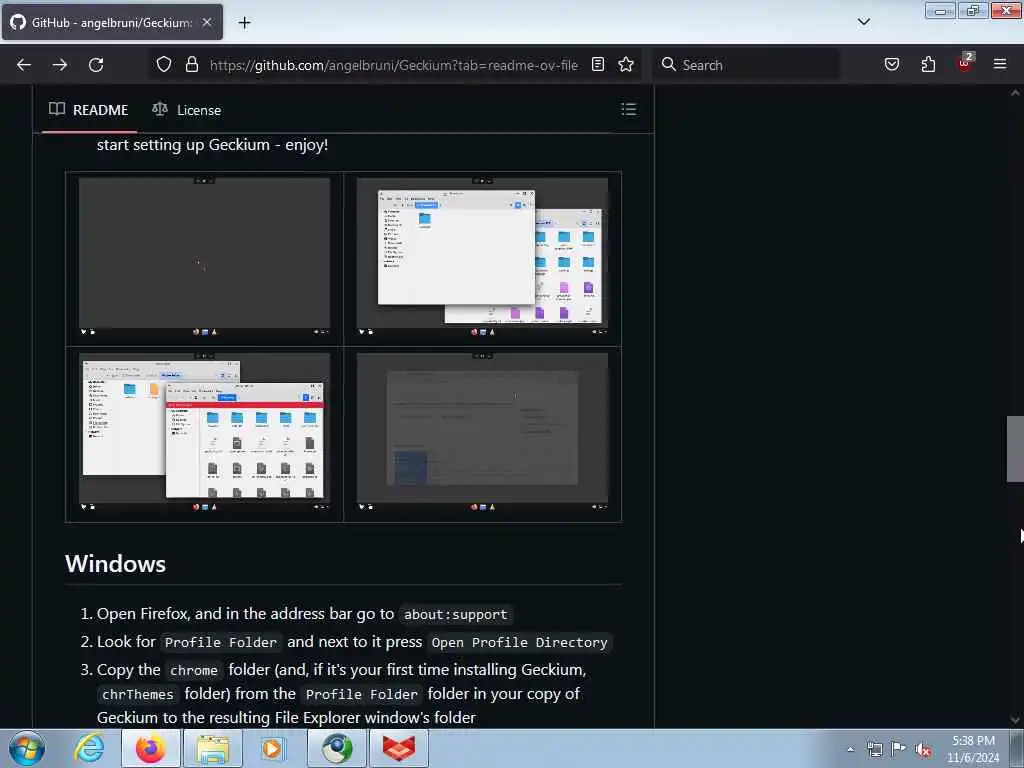This screenshot has width=1024, height=768.
Task: Open the blue globe browser taskbar icon
Action: coord(337,748)
